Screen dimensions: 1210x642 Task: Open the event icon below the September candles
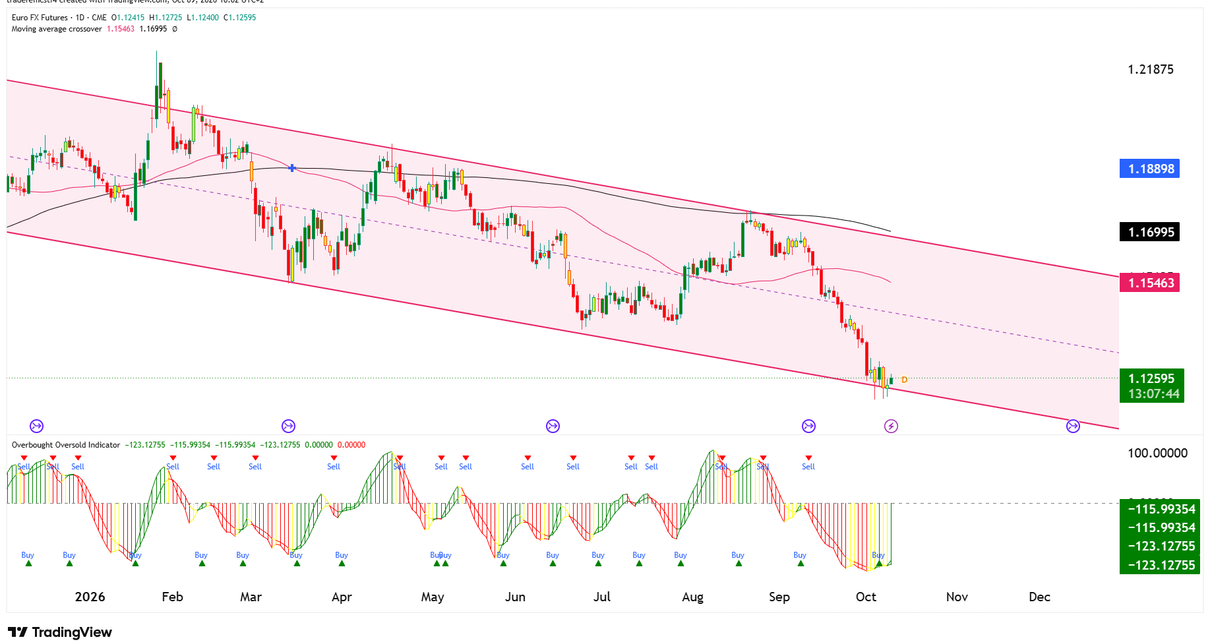(809, 426)
